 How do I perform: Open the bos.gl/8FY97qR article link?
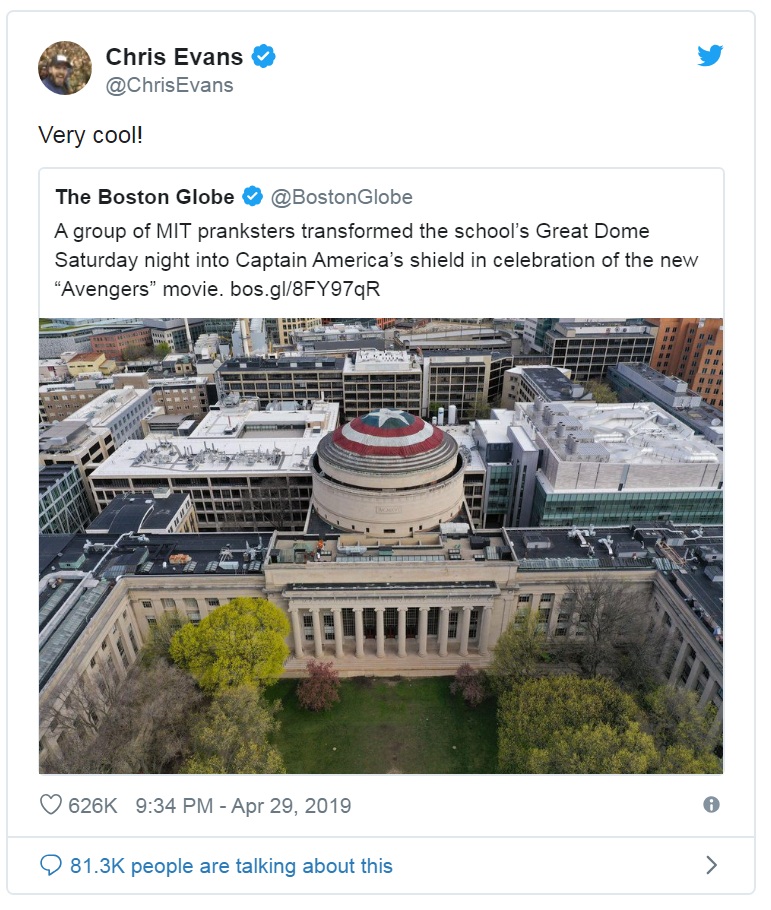coord(305,288)
